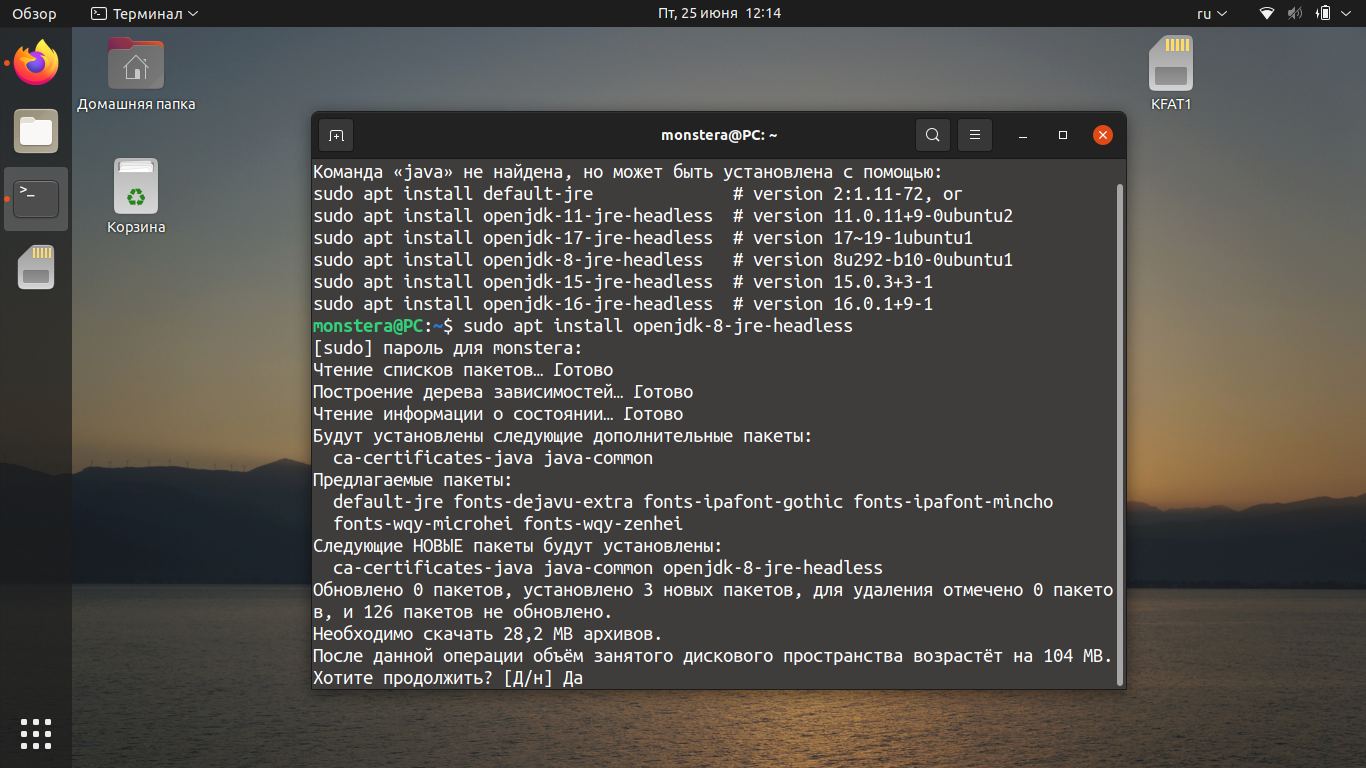Open Firefox from the dock
Image resolution: width=1366 pixels, height=768 pixels.
[x=36, y=63]
